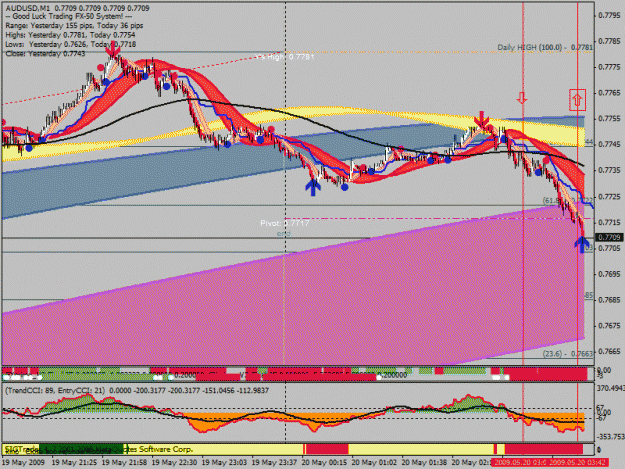
Task: Click the 'Good Luck Trading FX-50 System!' label
Action: [69, 17]
